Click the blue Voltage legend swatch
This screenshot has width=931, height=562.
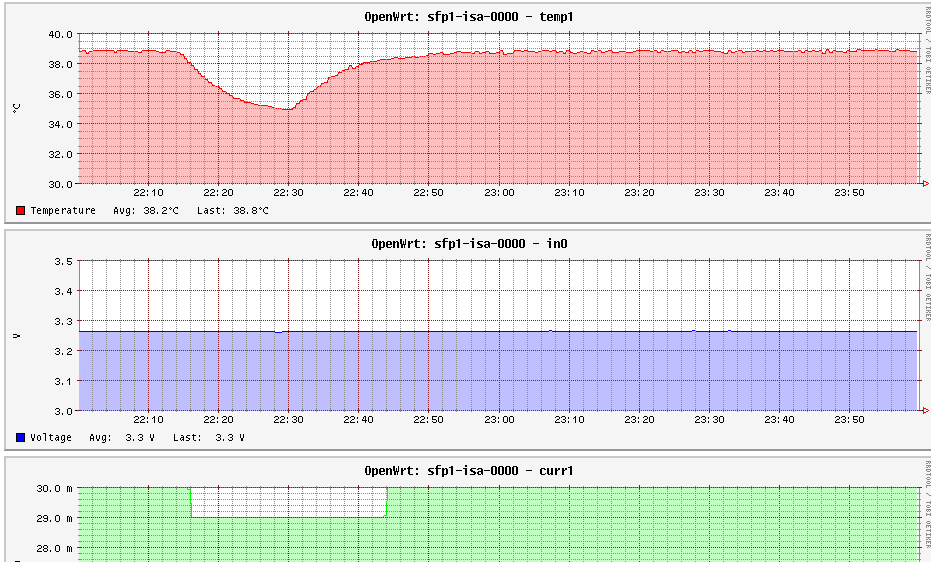(21, 437)
